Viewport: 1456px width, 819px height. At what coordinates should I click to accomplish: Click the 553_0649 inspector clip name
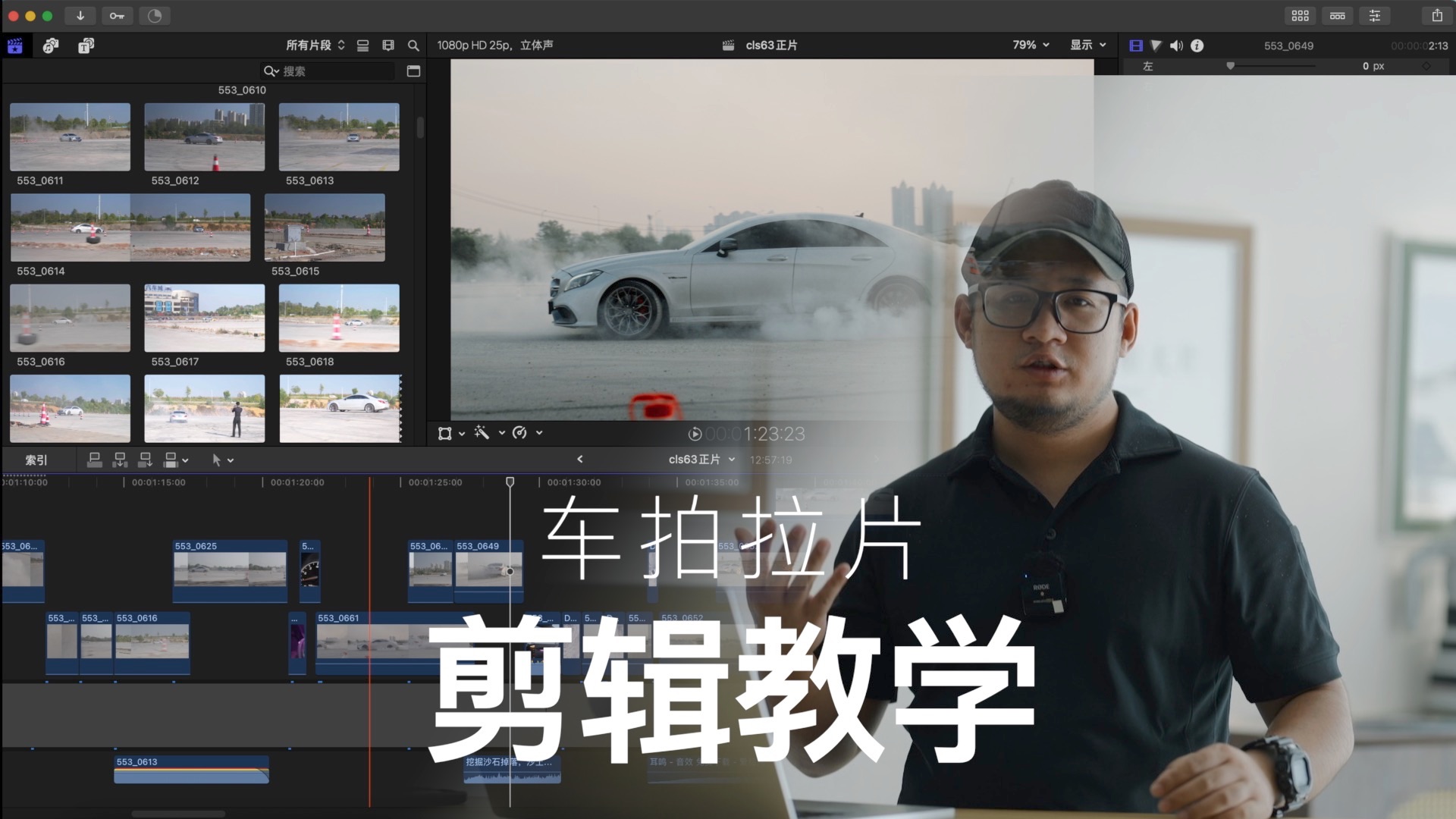(1288, 45)
